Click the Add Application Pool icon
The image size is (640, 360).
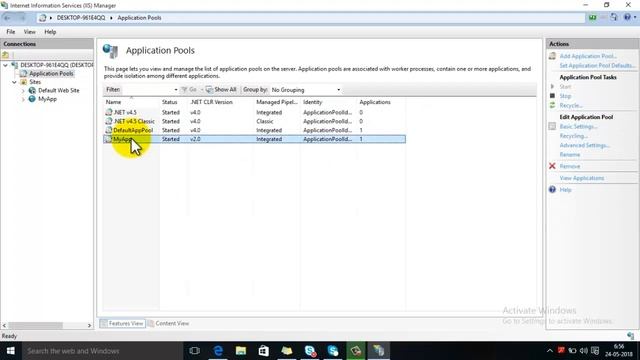[x=552, y=56]
